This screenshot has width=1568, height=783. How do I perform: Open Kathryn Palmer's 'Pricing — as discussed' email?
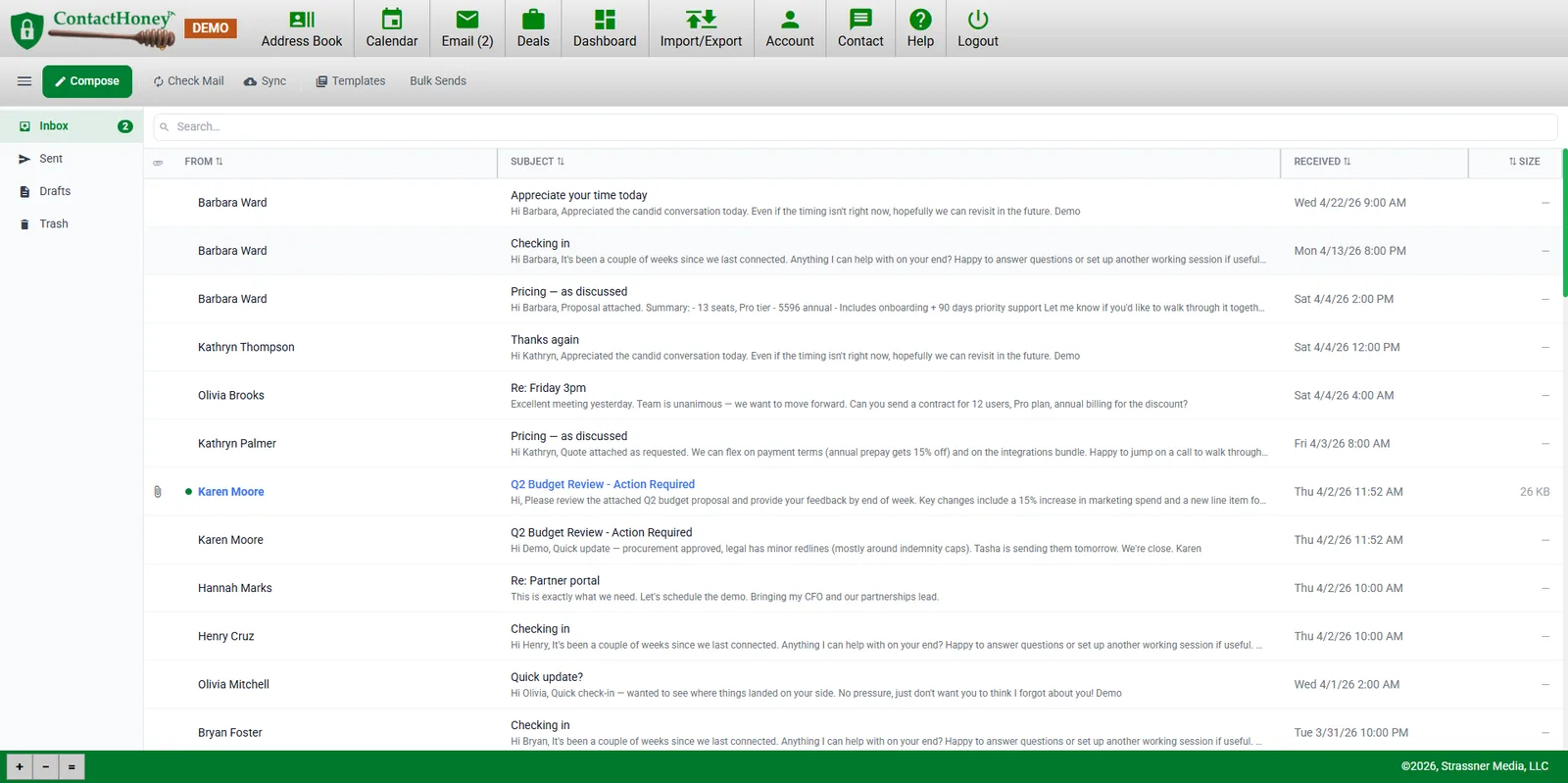coord(852,444)
